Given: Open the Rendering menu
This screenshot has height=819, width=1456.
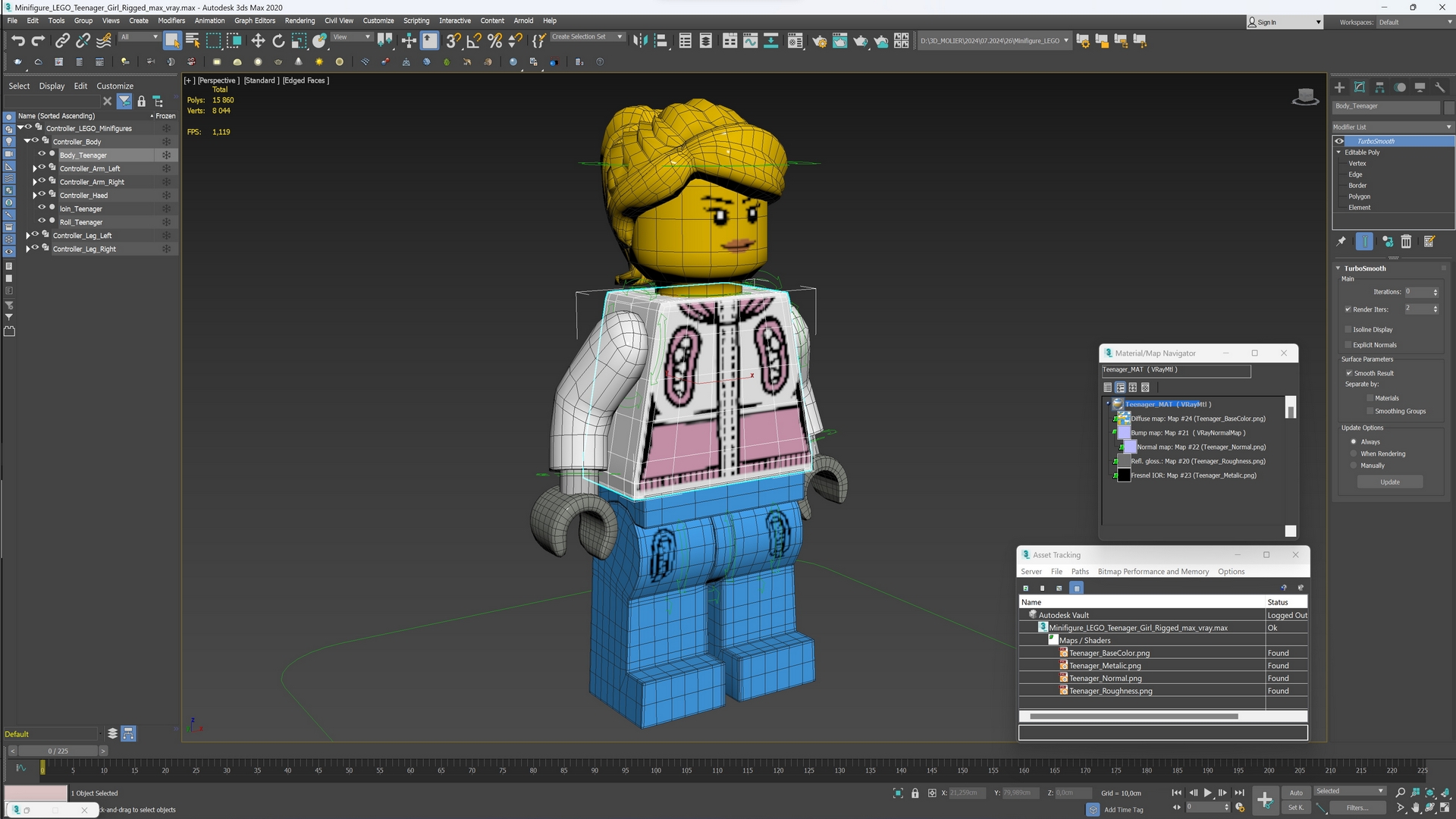Looking at the screenshot, I should pyautogui.click(x=300, y=20).
